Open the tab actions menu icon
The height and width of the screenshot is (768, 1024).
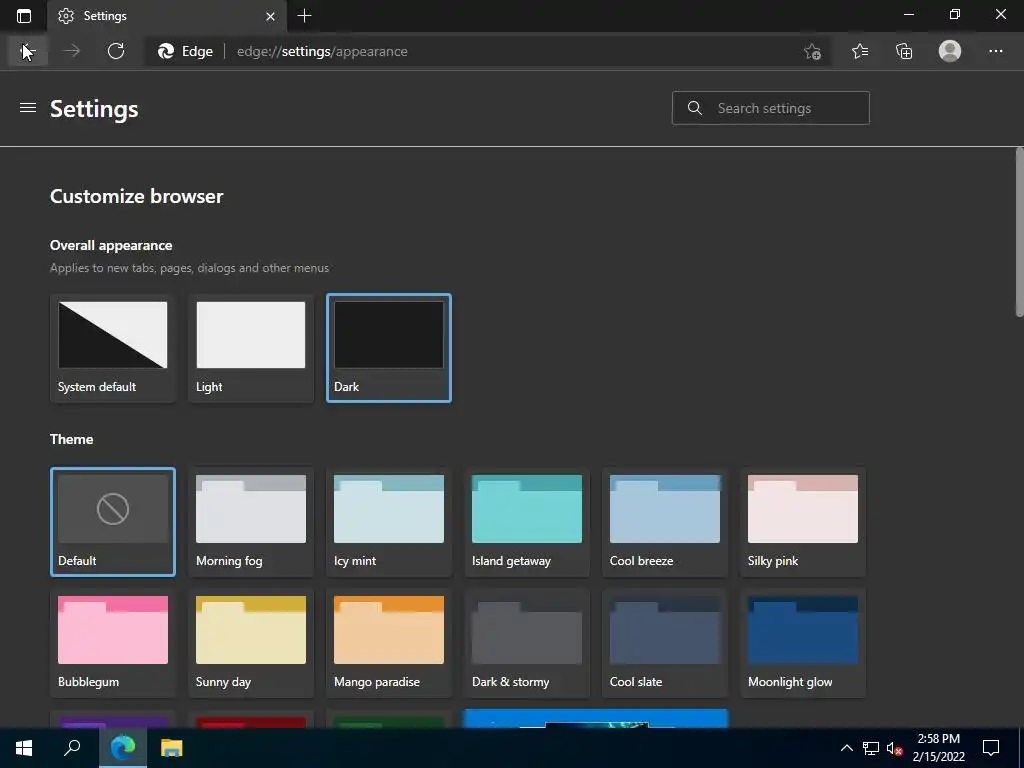(x=24, y=16)
